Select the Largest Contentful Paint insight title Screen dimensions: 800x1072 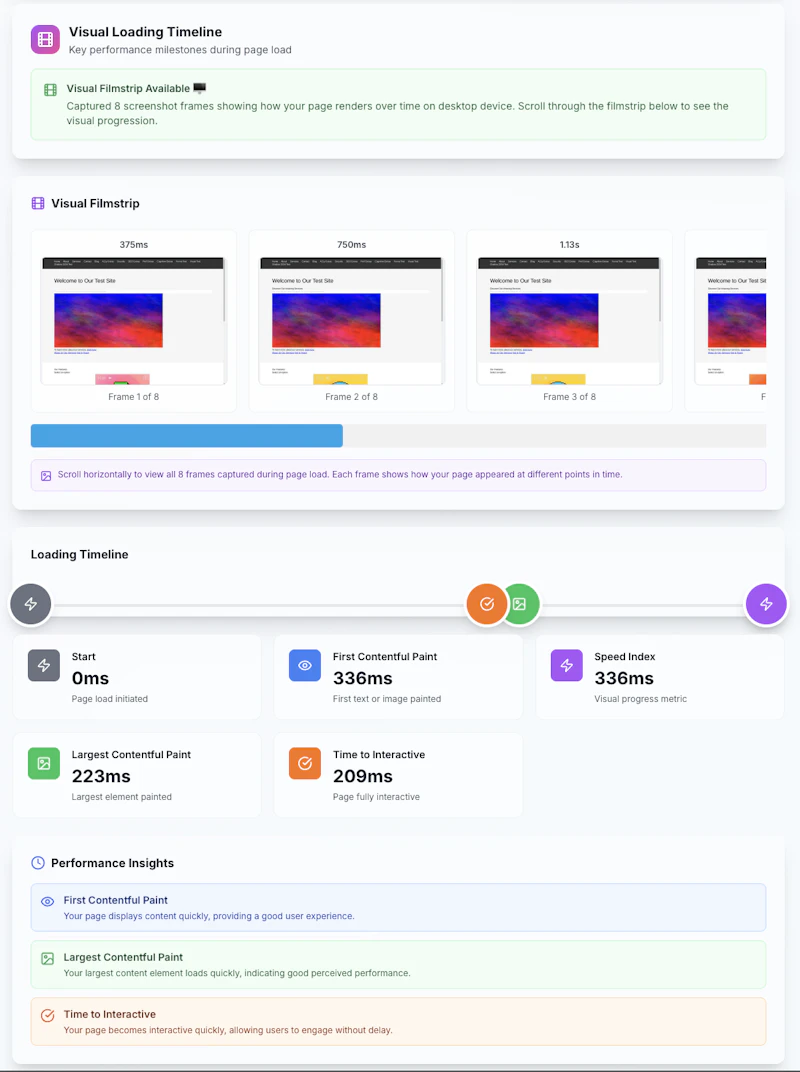(123, 957)
